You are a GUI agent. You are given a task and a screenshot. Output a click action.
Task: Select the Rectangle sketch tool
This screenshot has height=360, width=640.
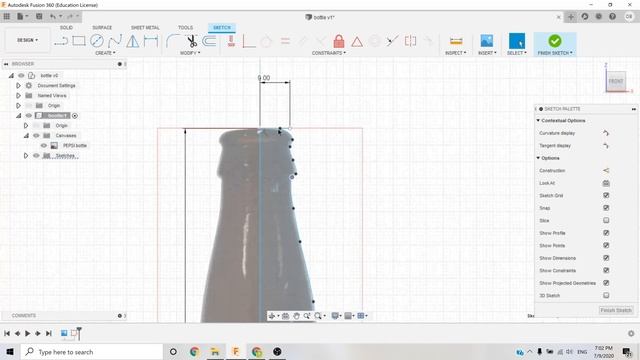coord(79,41)
